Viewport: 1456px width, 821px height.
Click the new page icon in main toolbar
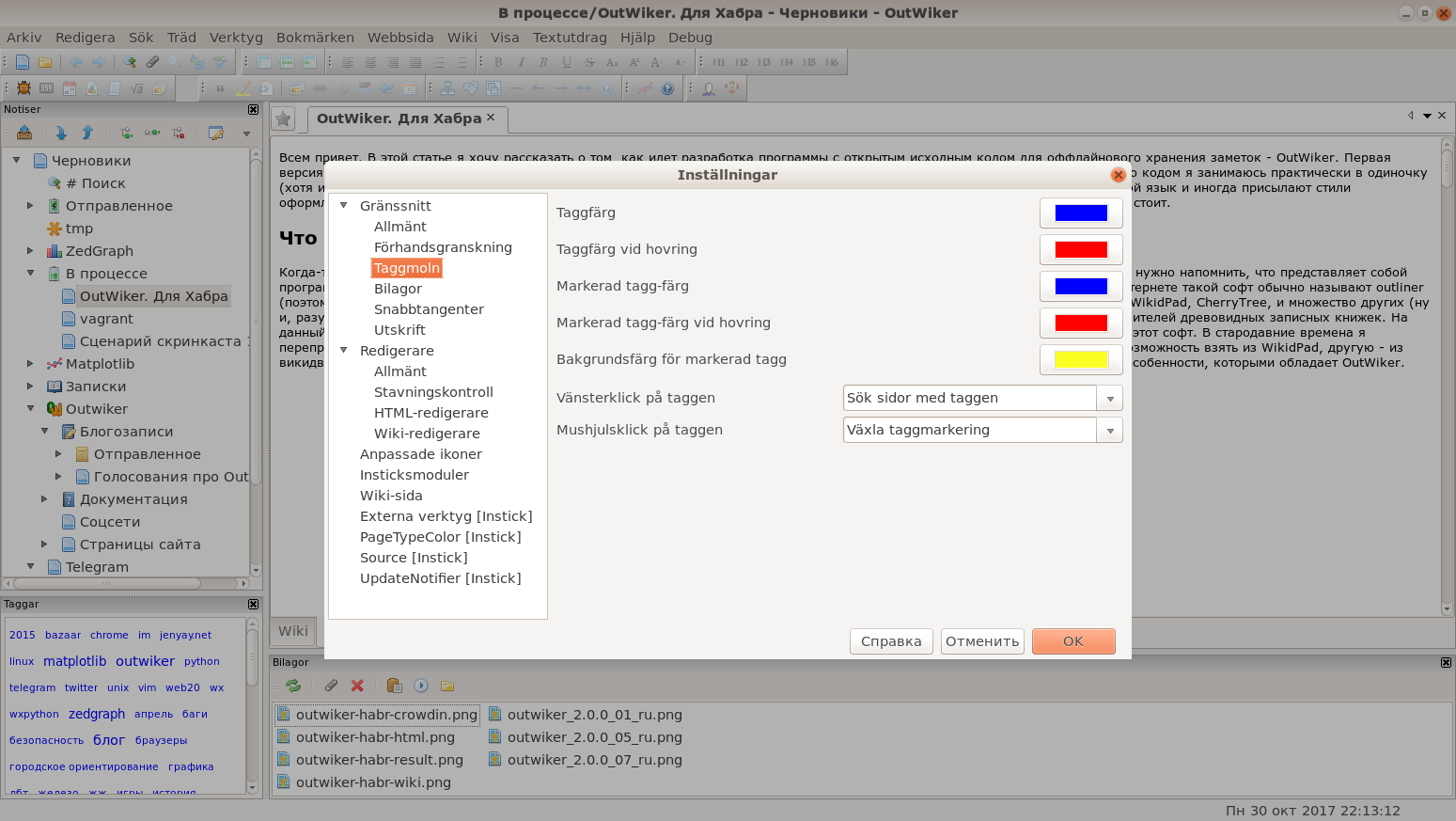pyautogui.click(x=23, y=62)
